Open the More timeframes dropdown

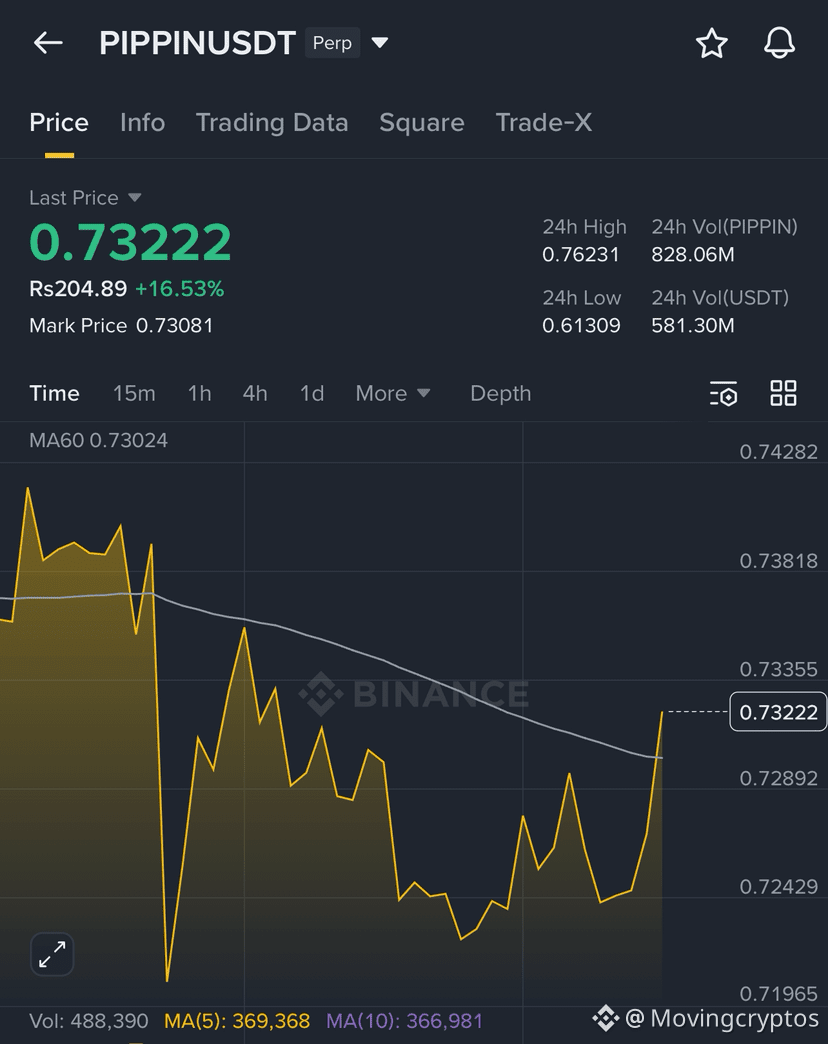click(393, 393)
